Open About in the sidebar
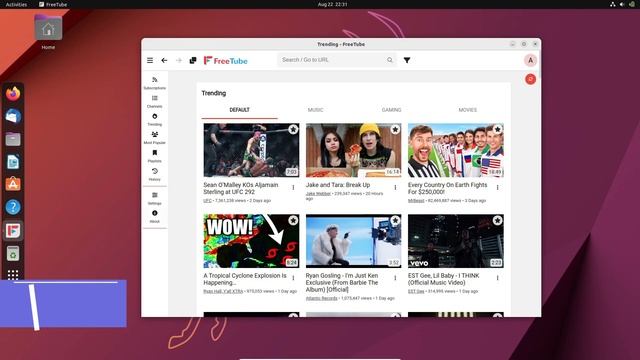 point(155,216)
